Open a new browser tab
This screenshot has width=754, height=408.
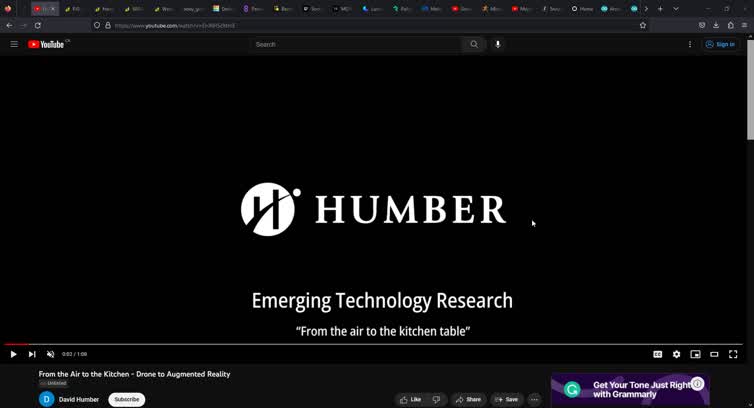point(660,8)
